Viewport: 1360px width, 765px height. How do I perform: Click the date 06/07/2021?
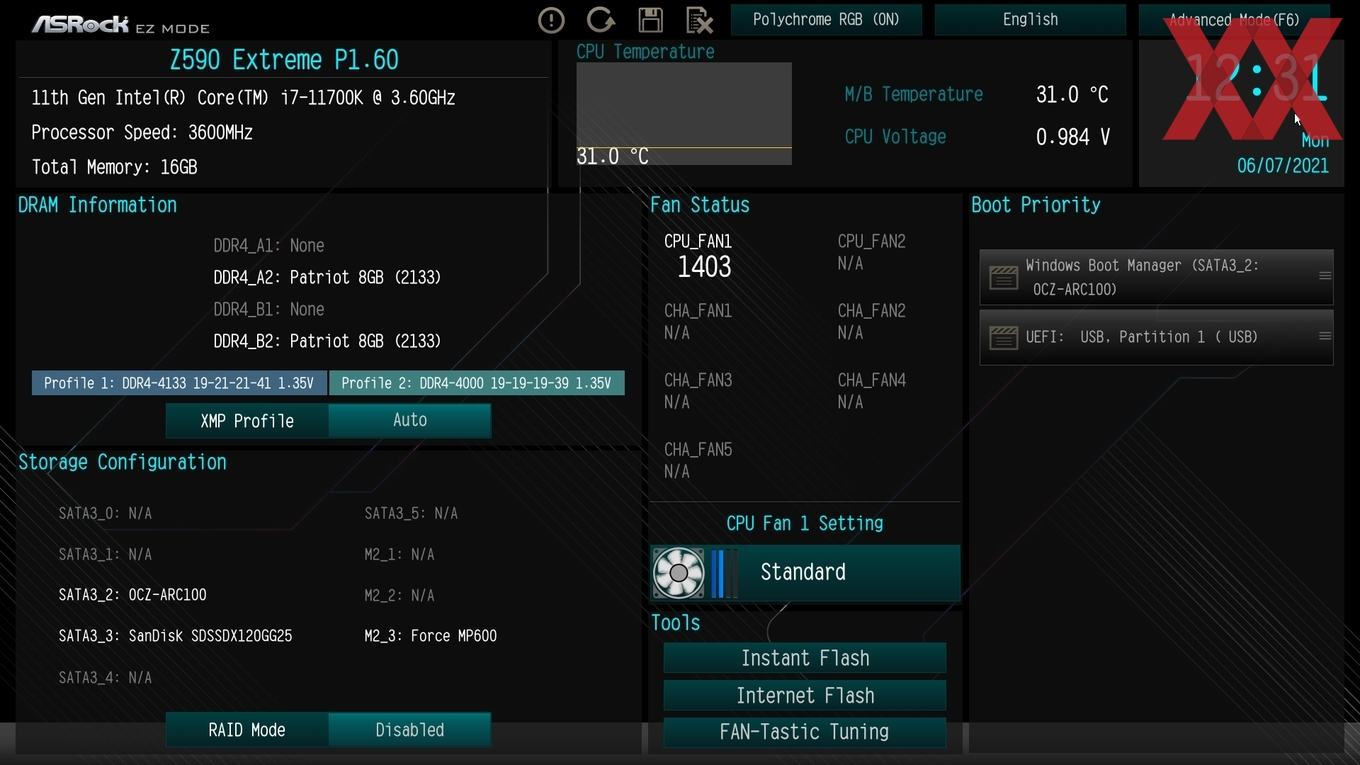tap(1283, 166)
